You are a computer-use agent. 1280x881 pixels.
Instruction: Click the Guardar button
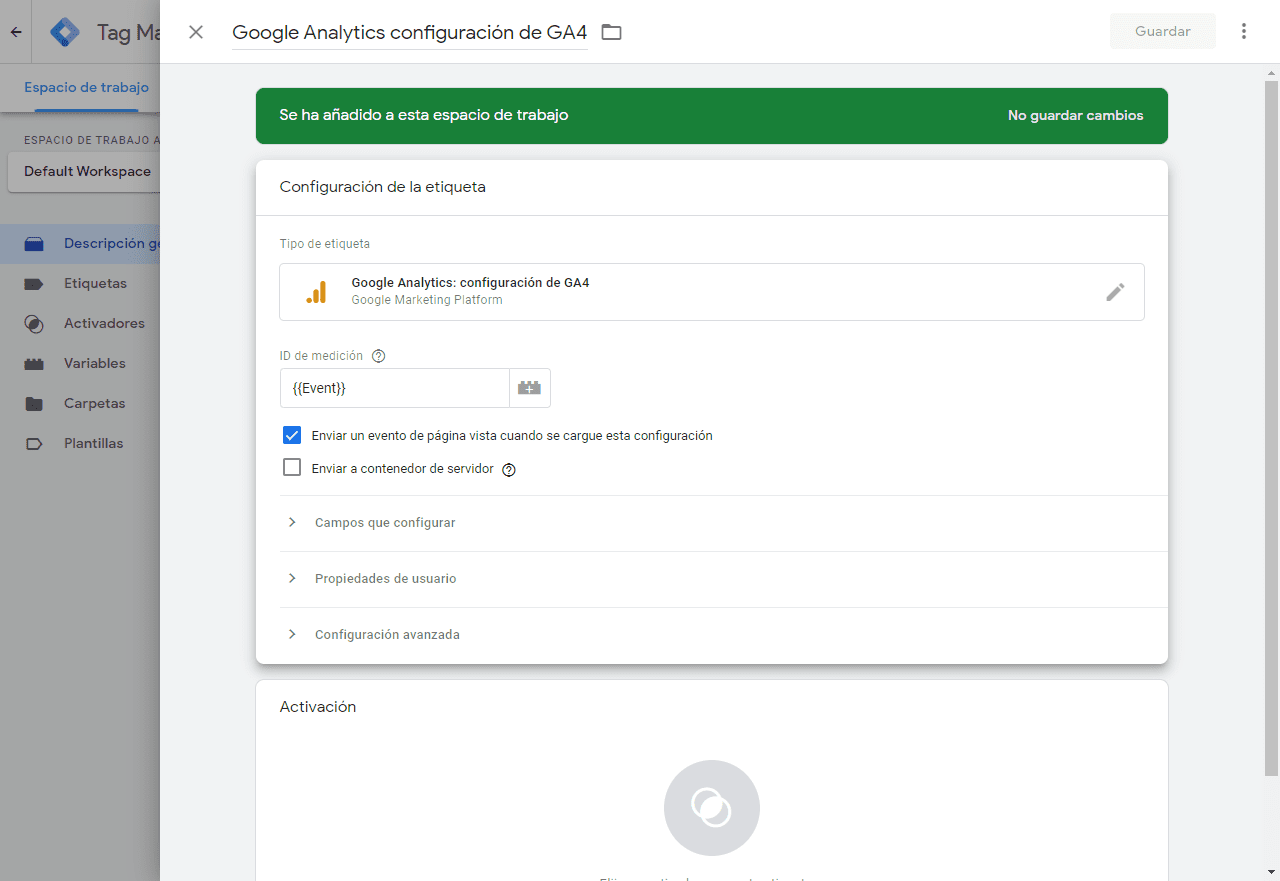1162,31
